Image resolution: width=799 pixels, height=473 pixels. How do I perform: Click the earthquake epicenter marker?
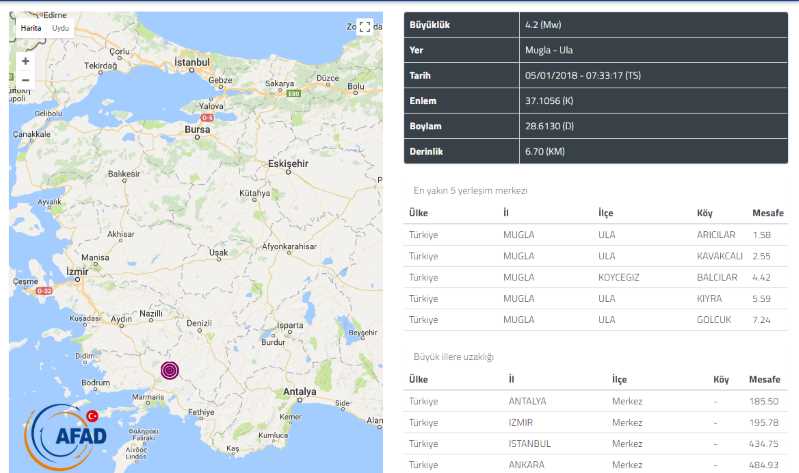[x=171, y=371]
